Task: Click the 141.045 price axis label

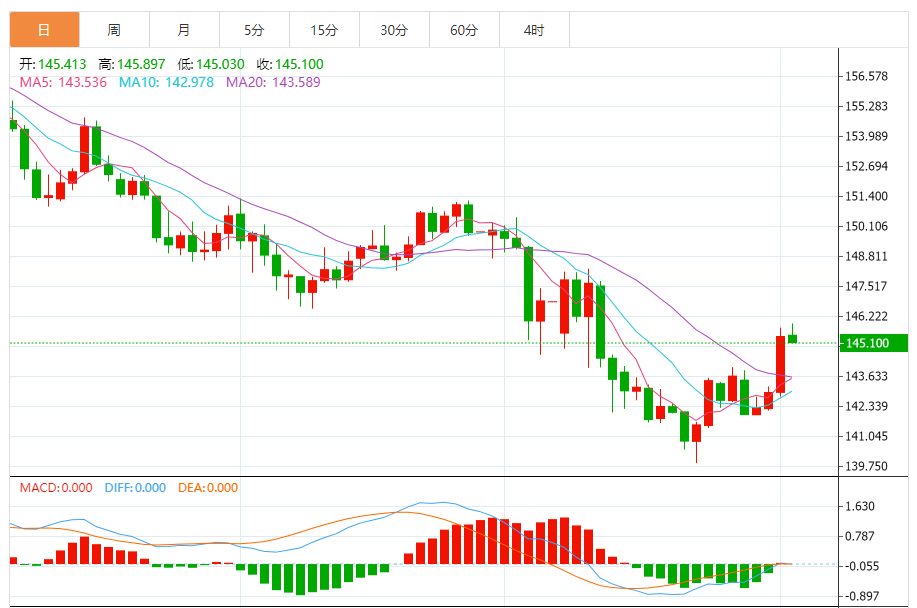Action: pyautogui.click(x=866, y=436)
